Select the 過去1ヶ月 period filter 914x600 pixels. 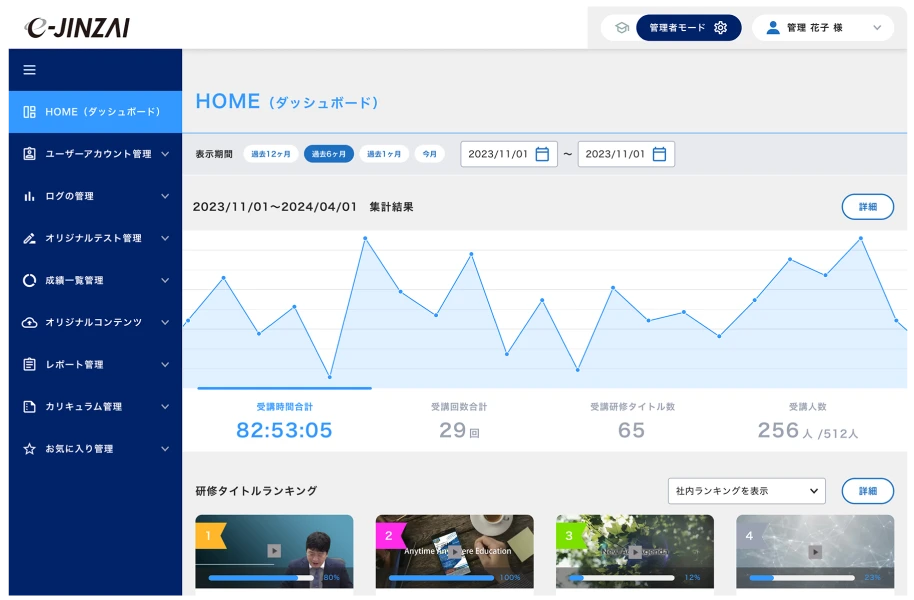384,154
